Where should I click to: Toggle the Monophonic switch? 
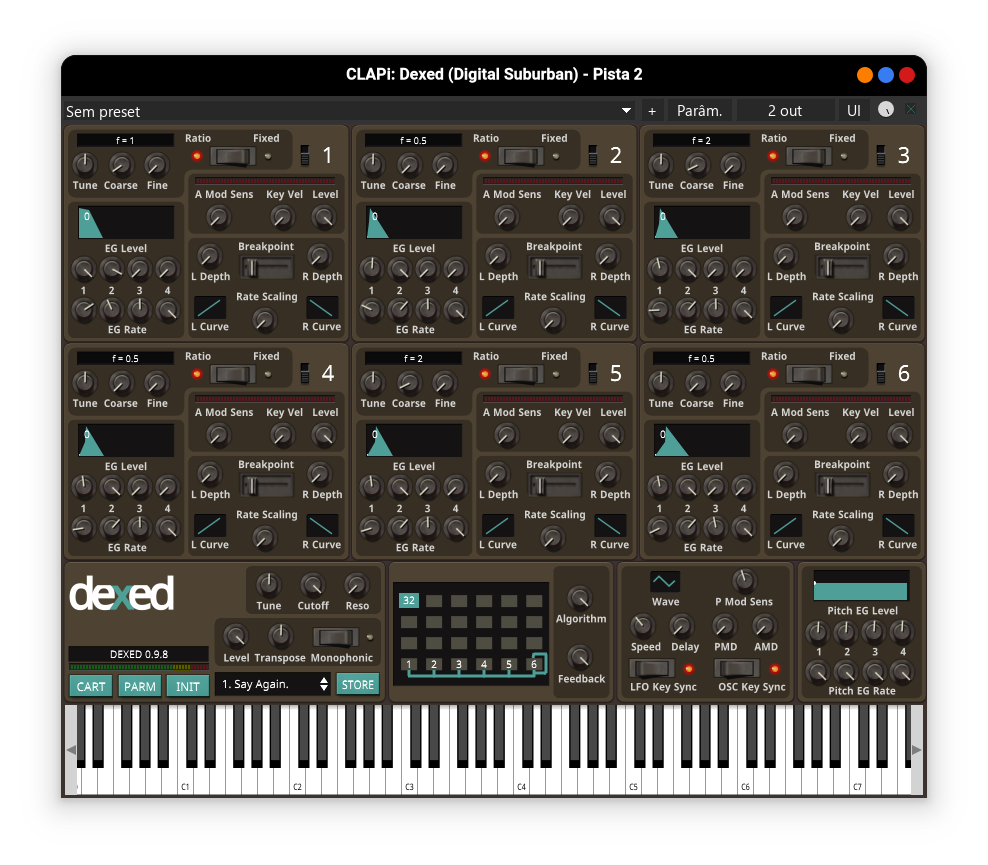(335, 637)
